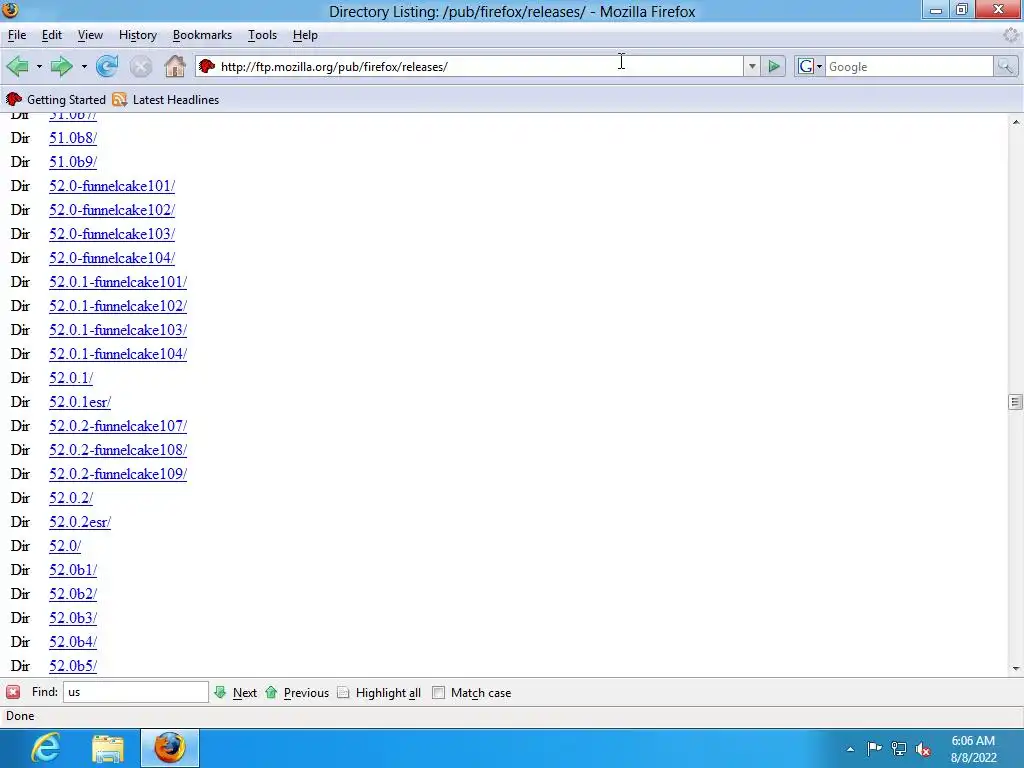This screenshot has height=768, width=1024.
Task: Open the 52.0.2esr/ directory link
Action: (80, 522)
